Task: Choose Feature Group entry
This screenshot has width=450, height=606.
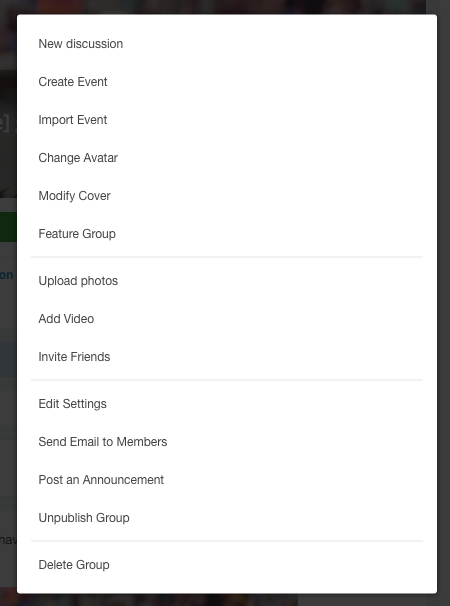Action: point(227,234)
